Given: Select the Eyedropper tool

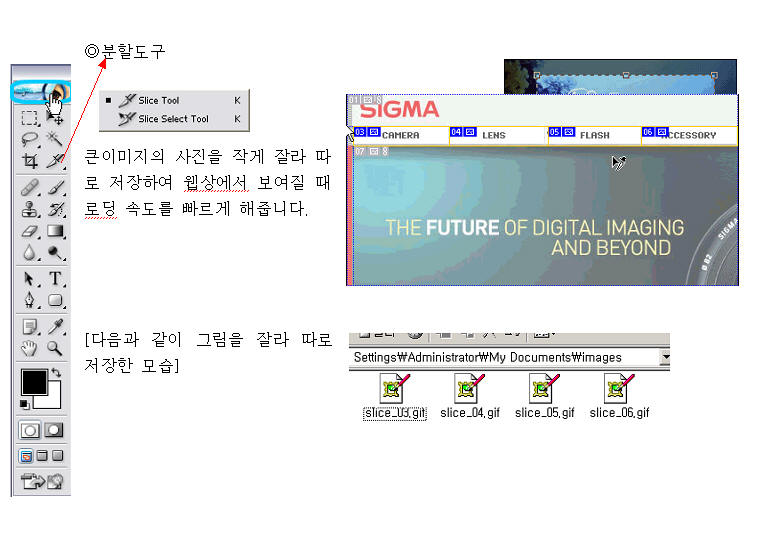Looking at the screenshot, I should (x=55, y=326).
